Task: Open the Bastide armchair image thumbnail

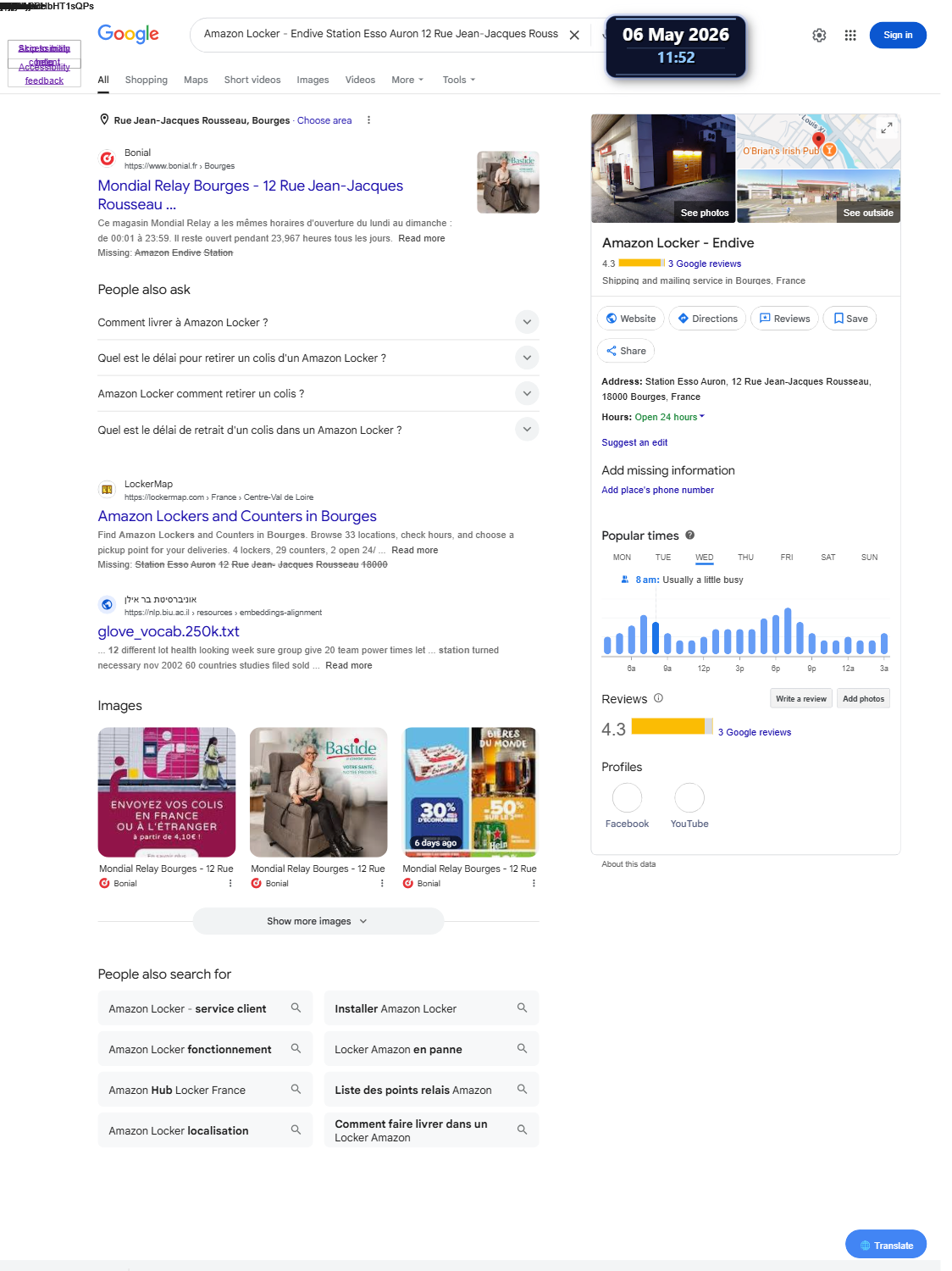Action: coord(318,792)
